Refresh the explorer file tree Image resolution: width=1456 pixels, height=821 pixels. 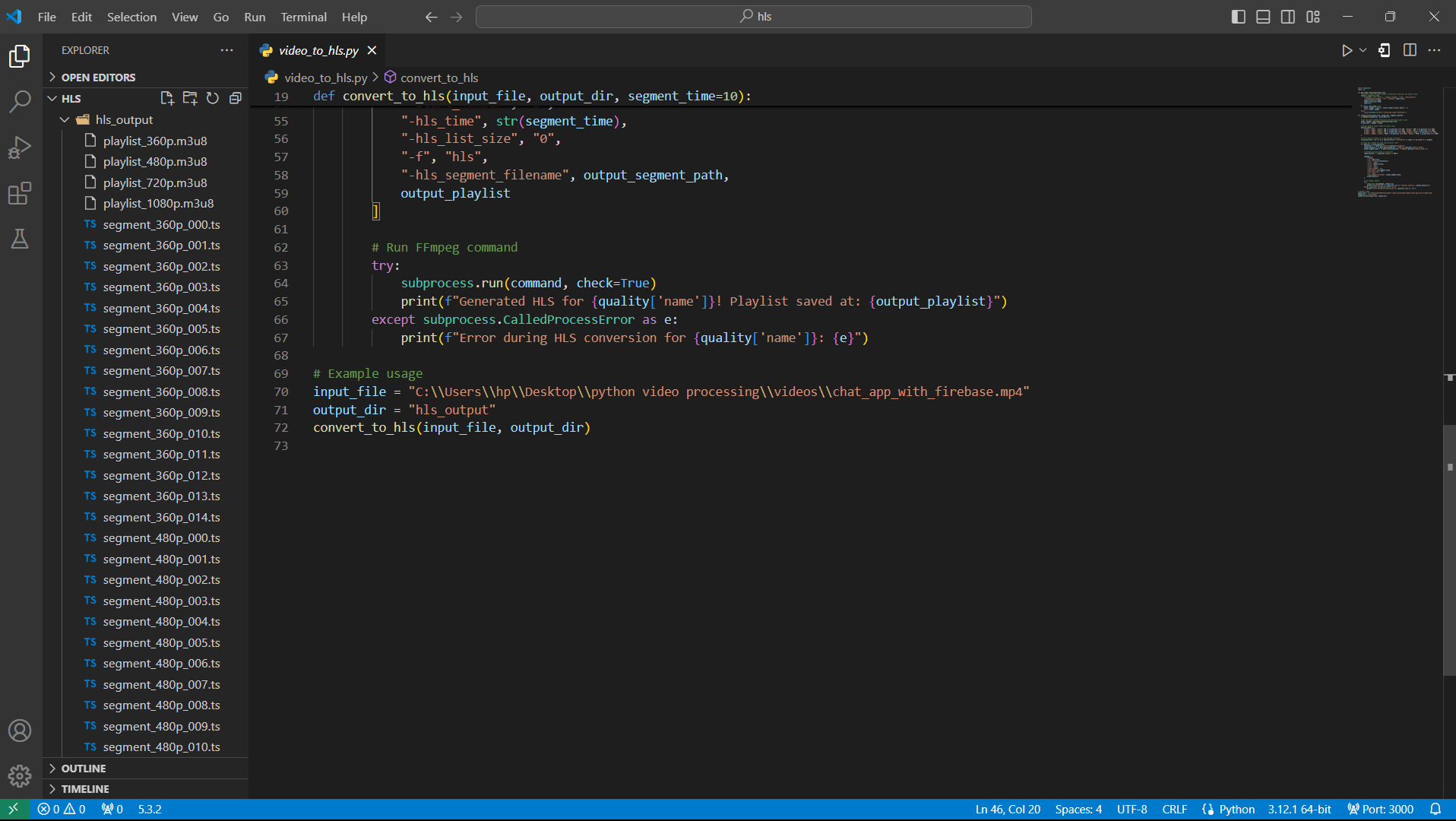(x=213, y=98)
